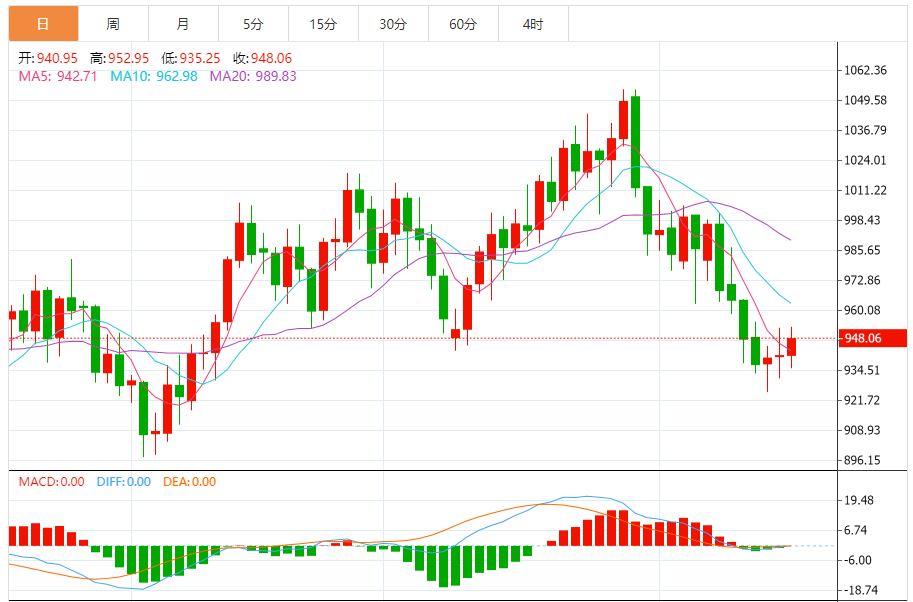The image size is (913, 602).
Task: Open the 15分 timeframe tab
Action: point(323,24)
